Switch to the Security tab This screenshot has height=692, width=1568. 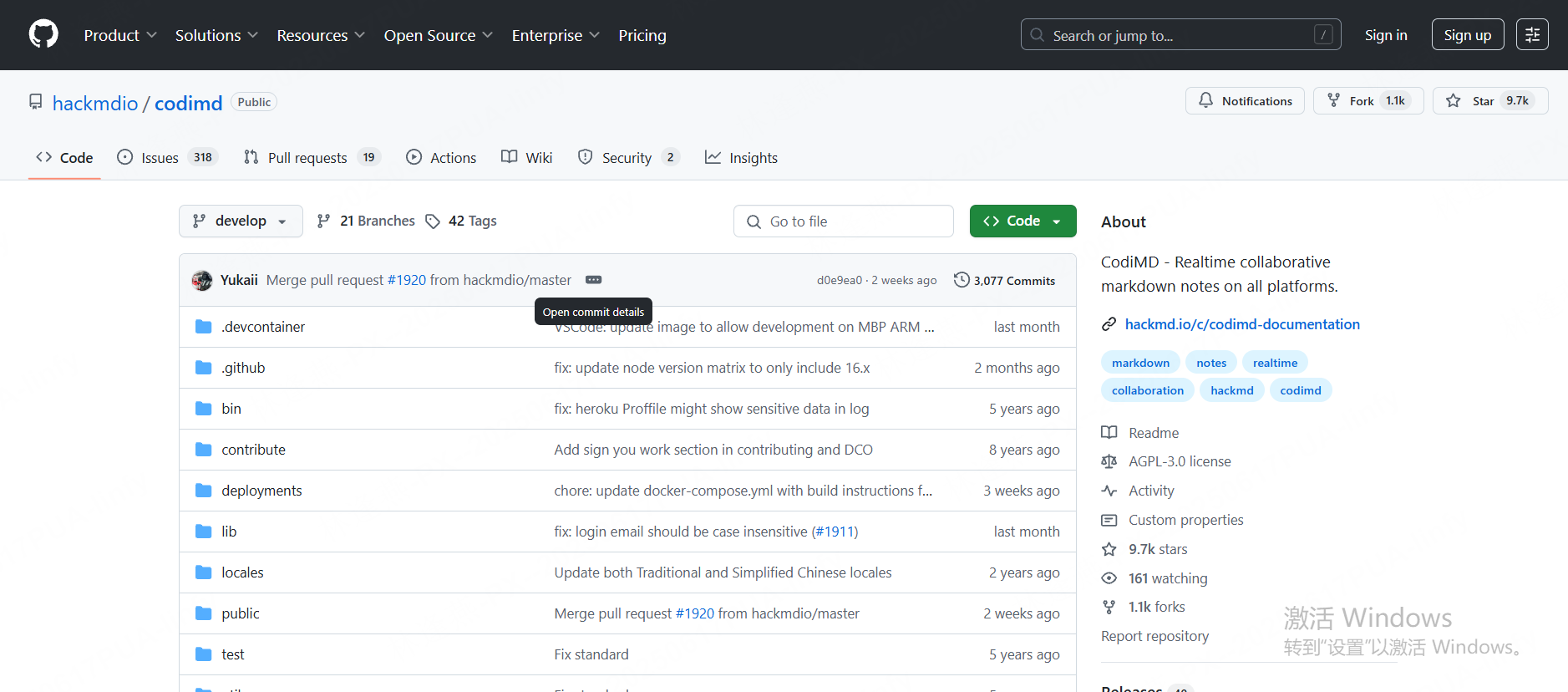tap(629, 158)
